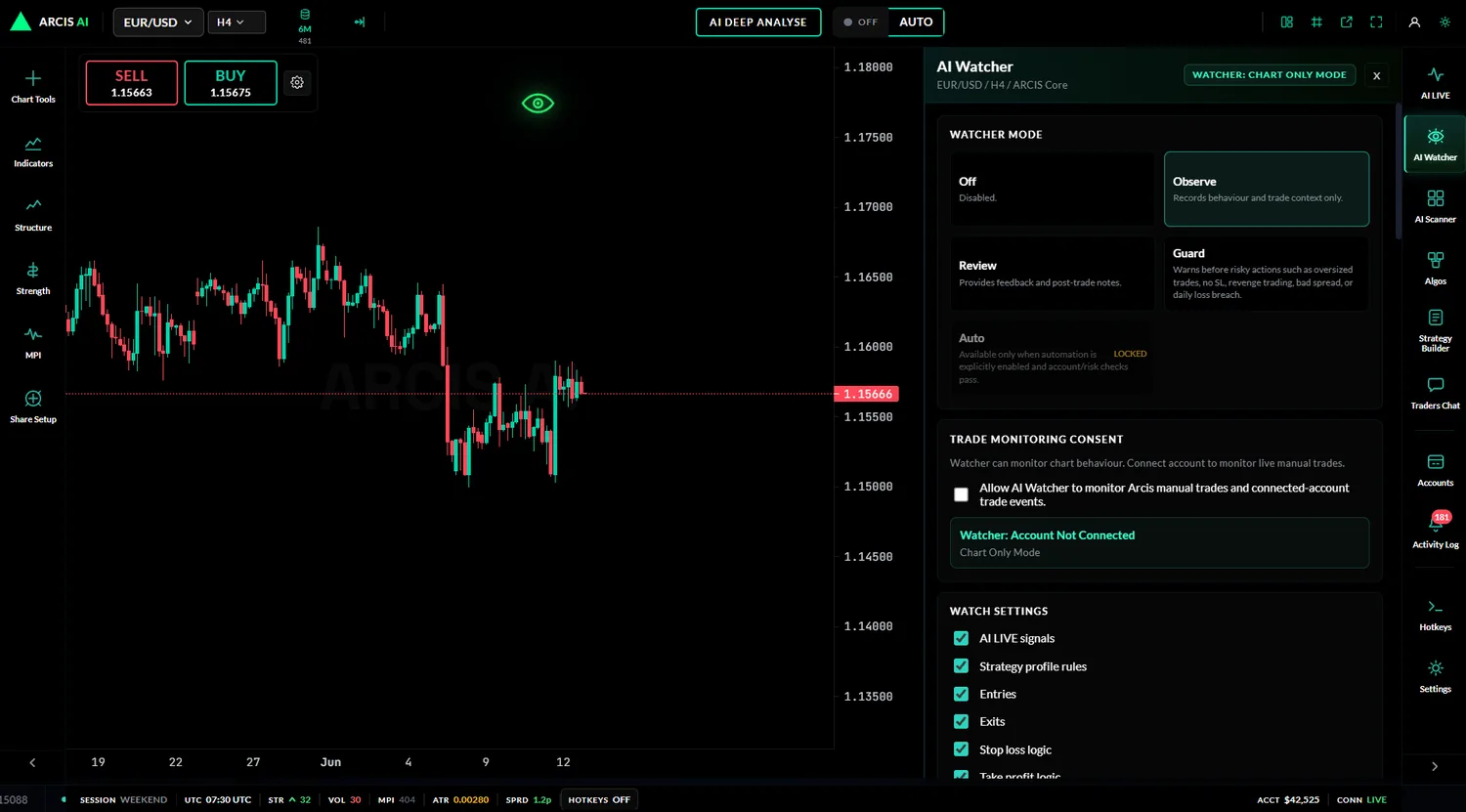Open the AI LIVE sidebar panel
Viewport: 1466px width, 812px height.
(1435, 82)
